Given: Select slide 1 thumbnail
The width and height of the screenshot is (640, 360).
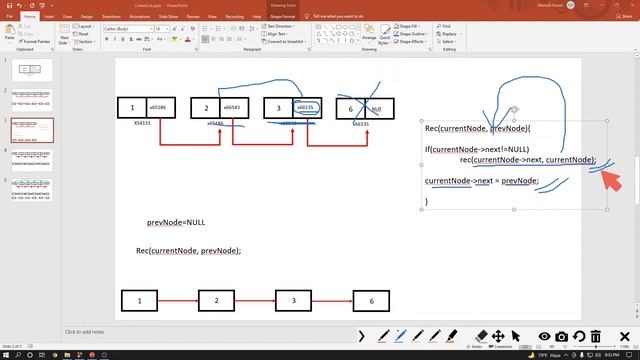Looking at the screenshot, I should point(32,70).
